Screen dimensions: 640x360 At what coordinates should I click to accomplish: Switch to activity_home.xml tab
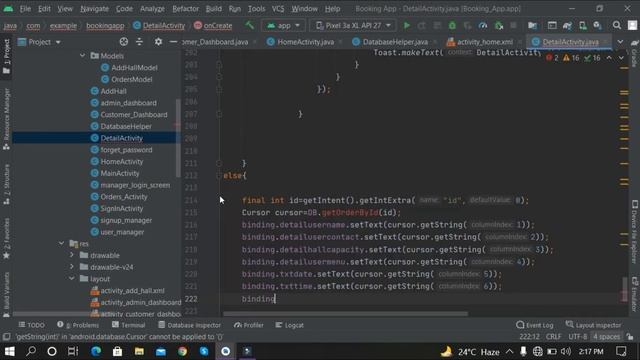coord(484,42)
